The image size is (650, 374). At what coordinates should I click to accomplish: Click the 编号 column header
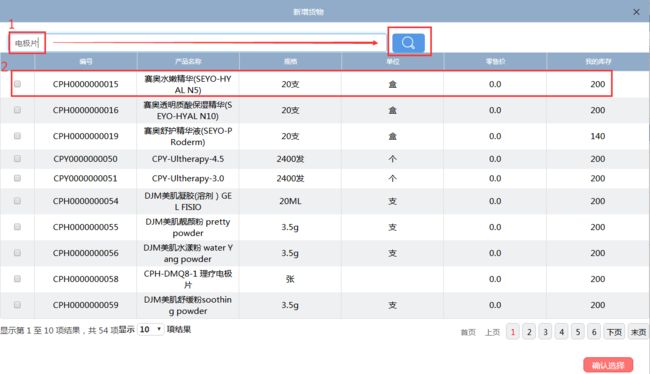tap(86, 61)
